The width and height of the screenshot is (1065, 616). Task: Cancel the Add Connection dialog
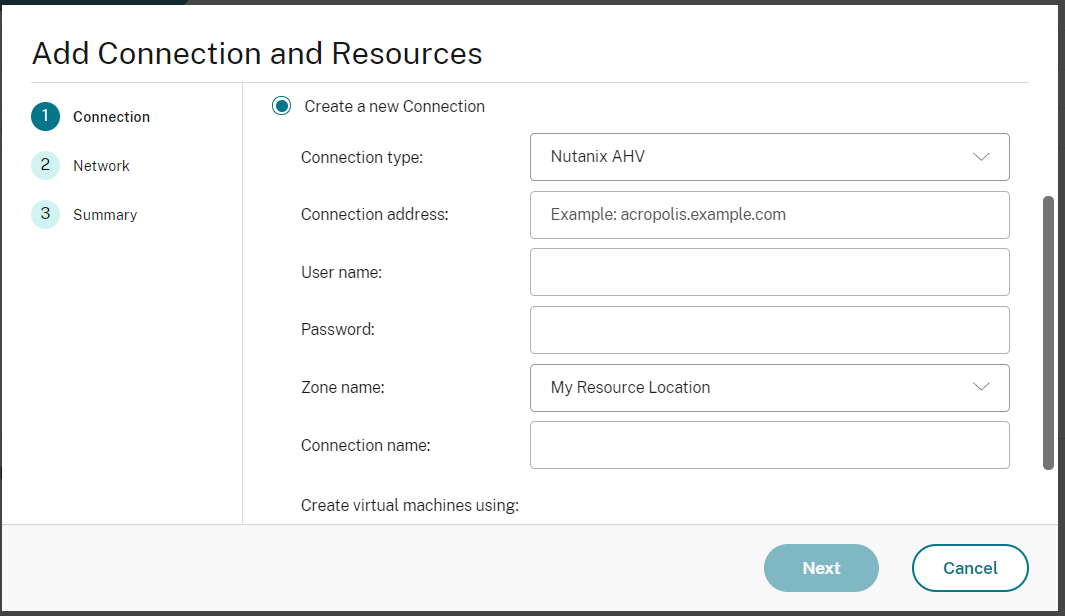click(970, 568)
